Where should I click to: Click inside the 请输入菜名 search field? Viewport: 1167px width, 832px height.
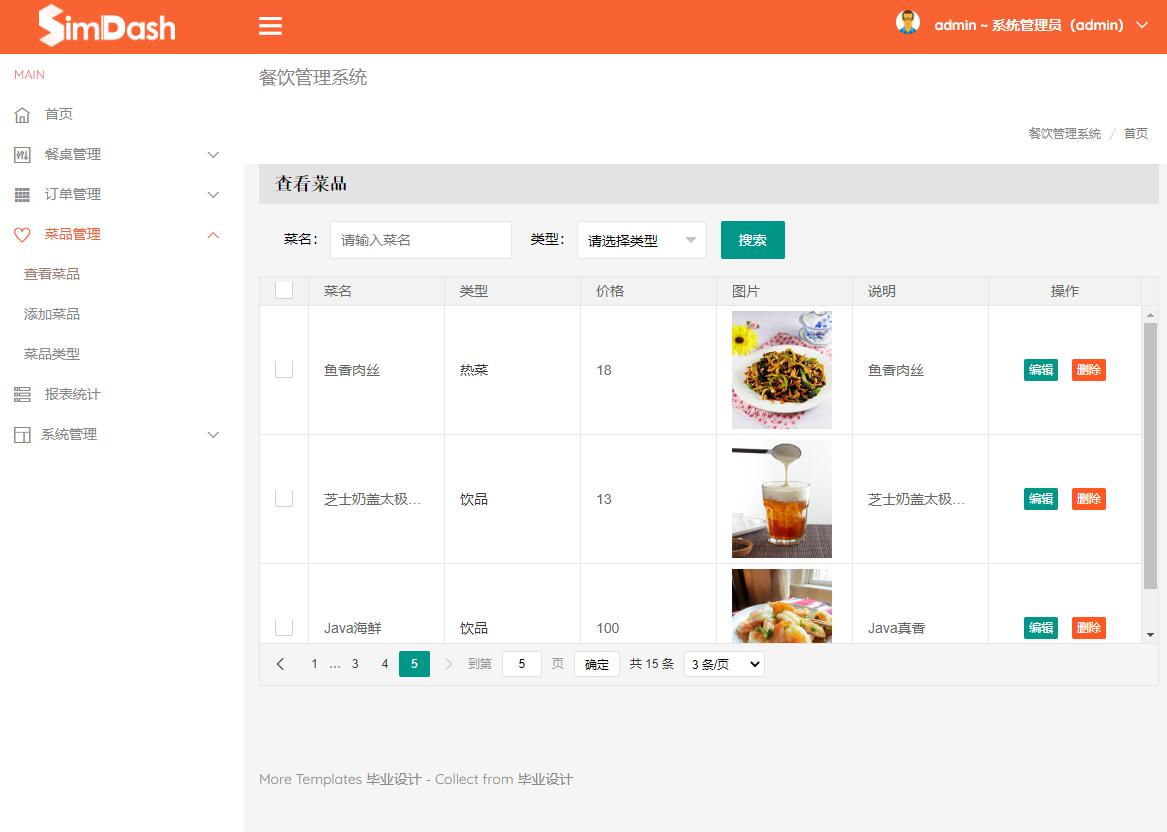420,240
